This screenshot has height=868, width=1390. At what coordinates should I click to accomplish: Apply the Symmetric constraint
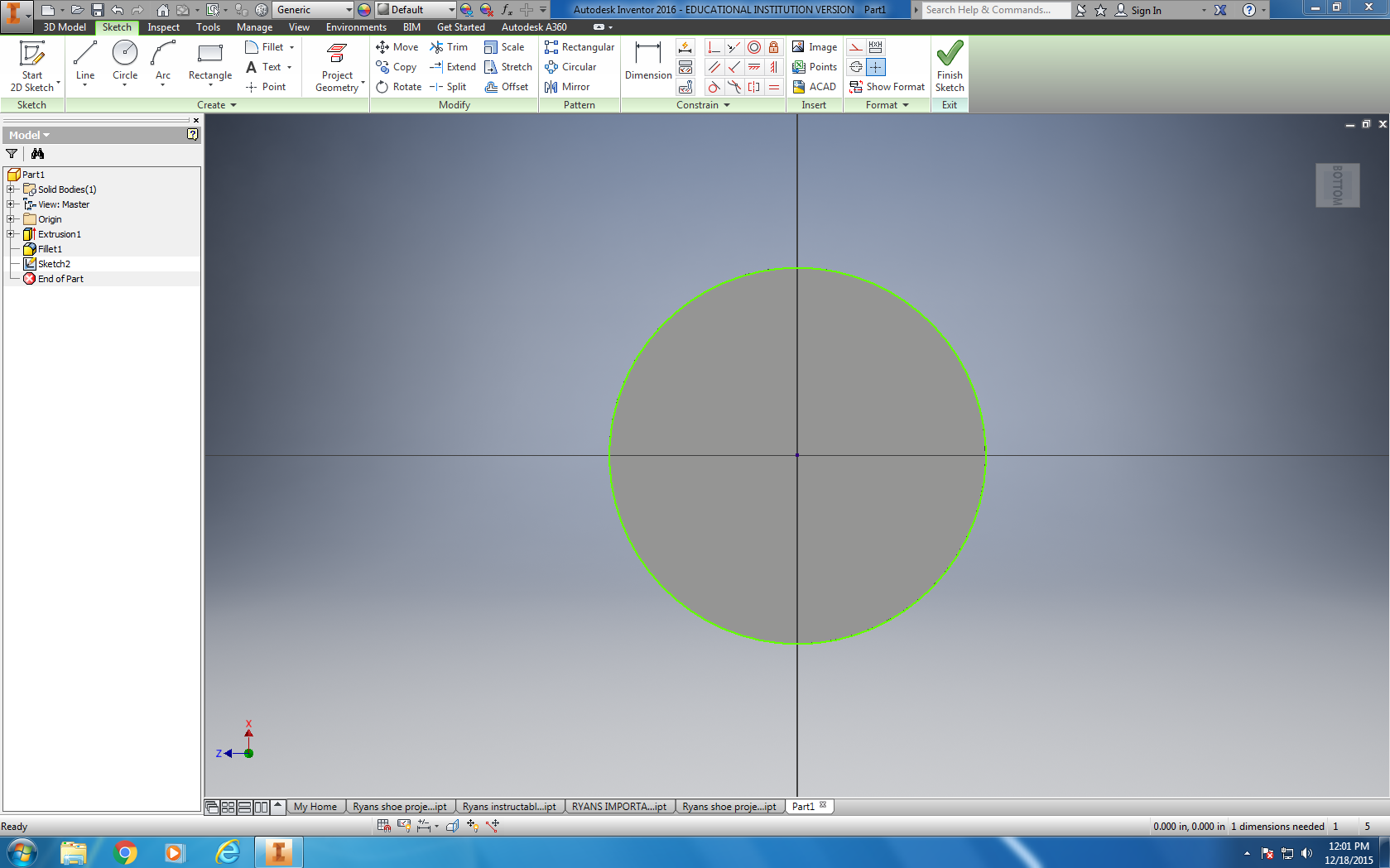(753, 87)
